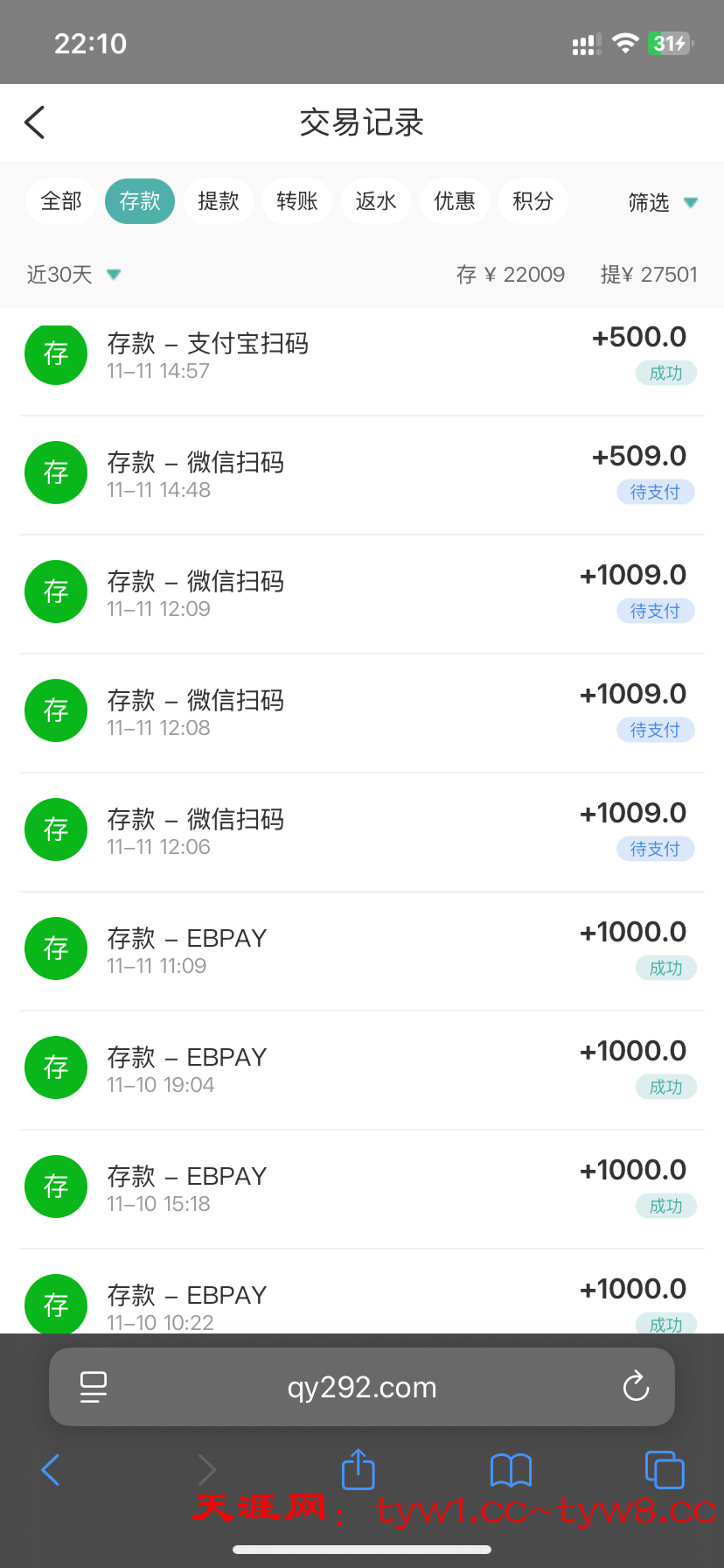Select the 优惠 filter chip
The width and height of the screenshot is (724, 1568).
(455, 201)
